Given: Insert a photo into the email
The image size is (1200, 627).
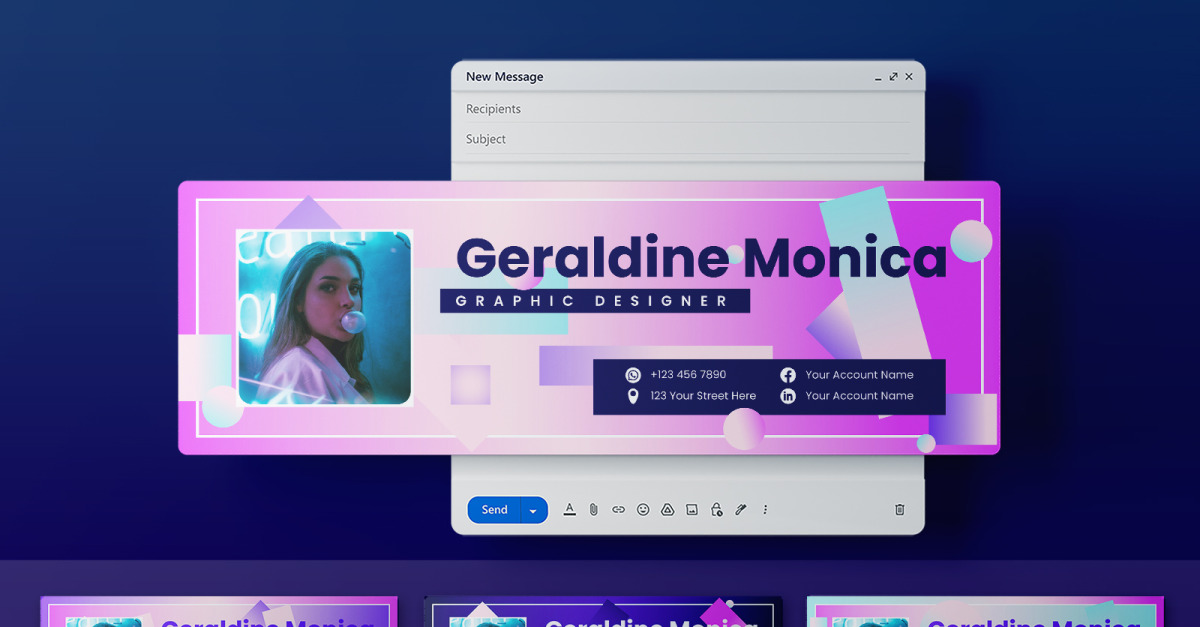Looking at the screenshot, I should [690, 509].
